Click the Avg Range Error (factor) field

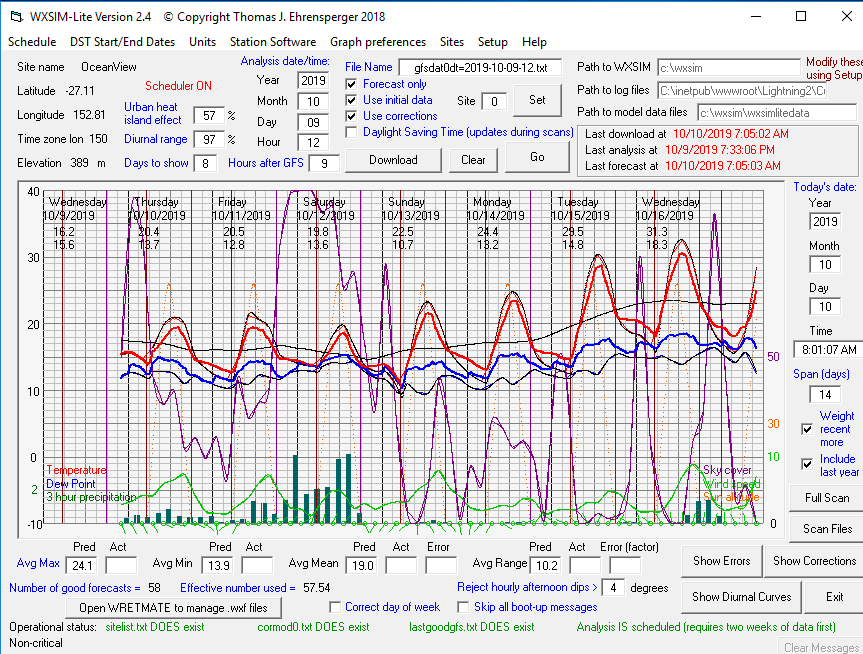(625, 565)
